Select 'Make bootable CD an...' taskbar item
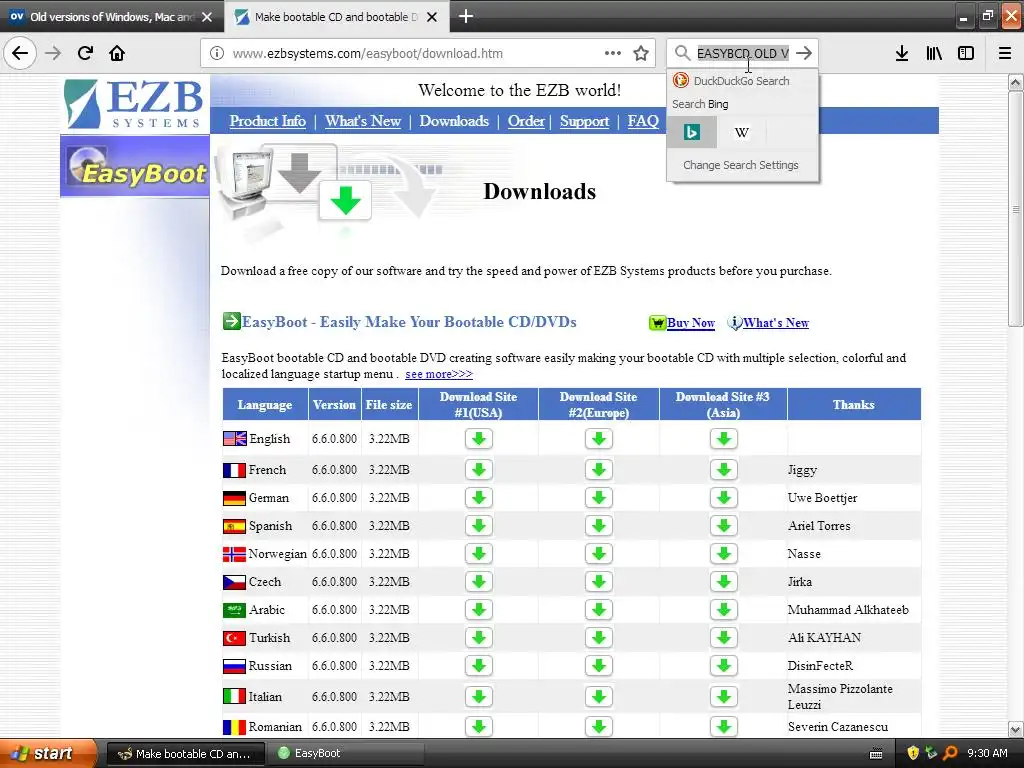This screenshot has height=768, width=1024. pyautogui.click(x=185, y=754)
